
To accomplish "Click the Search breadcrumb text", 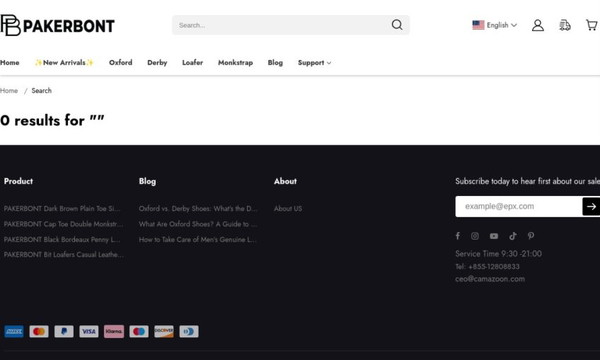I will click(x=41, y=91).
